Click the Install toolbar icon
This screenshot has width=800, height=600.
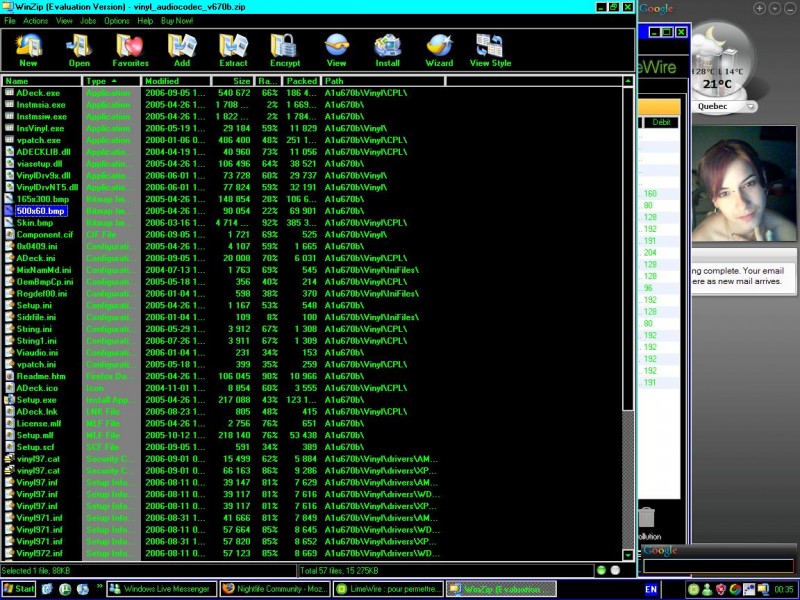point(388,50)
